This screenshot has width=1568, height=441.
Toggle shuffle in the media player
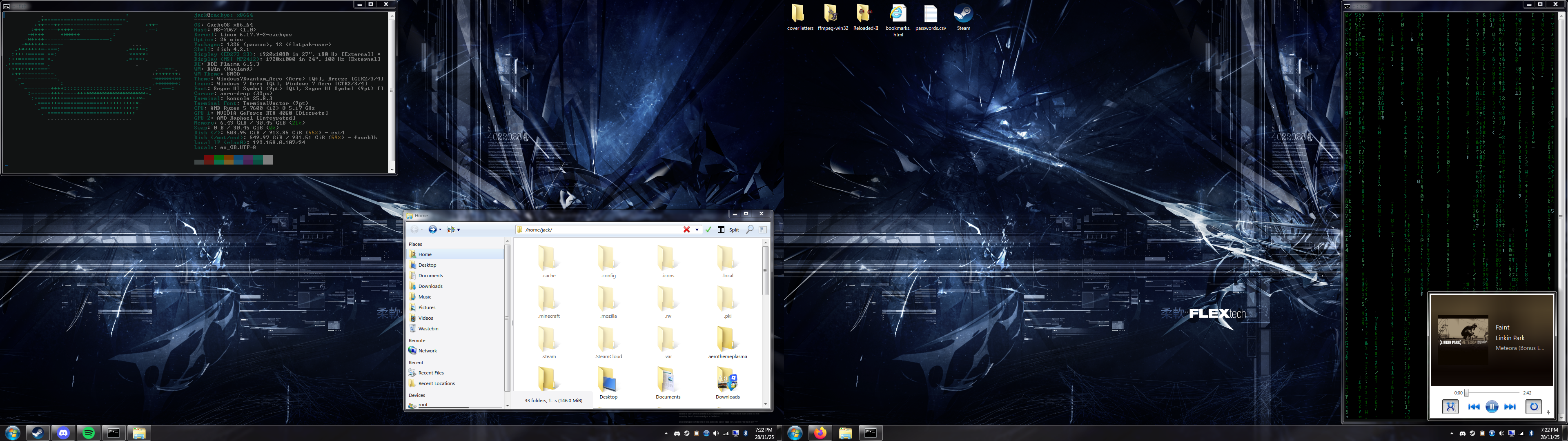click(x=1450, y=407)
